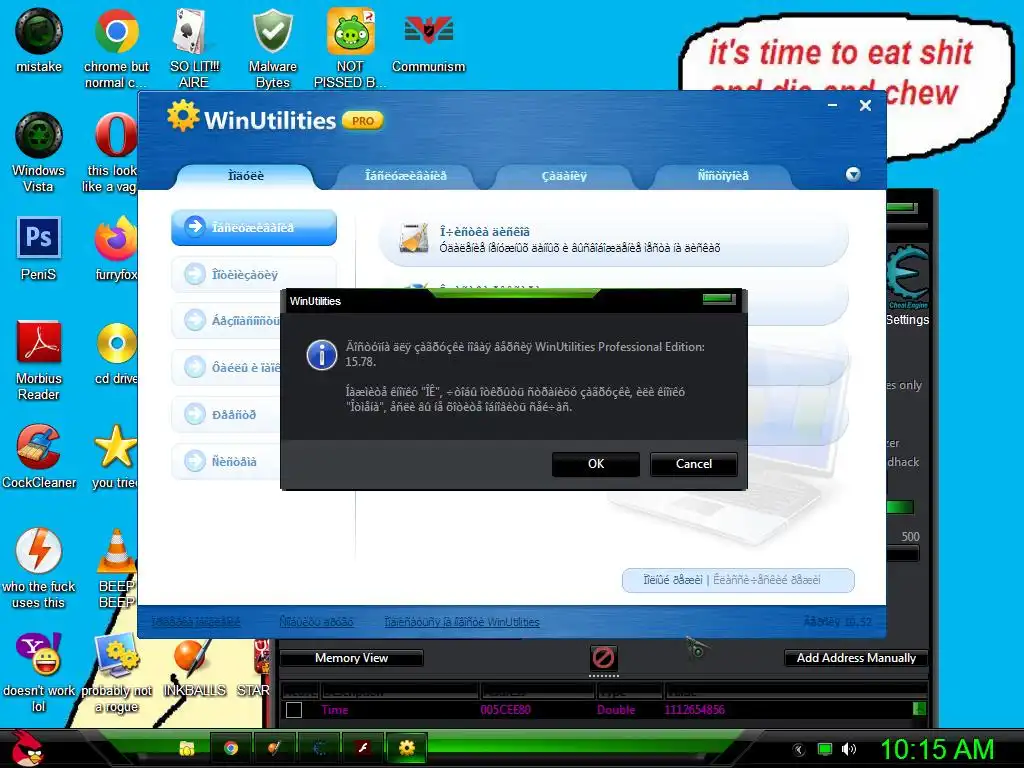This screenshot has width=1024, height=768.
Task: Switch to the 'Çàäàíèÿ' tab
Action: point(564,176)
